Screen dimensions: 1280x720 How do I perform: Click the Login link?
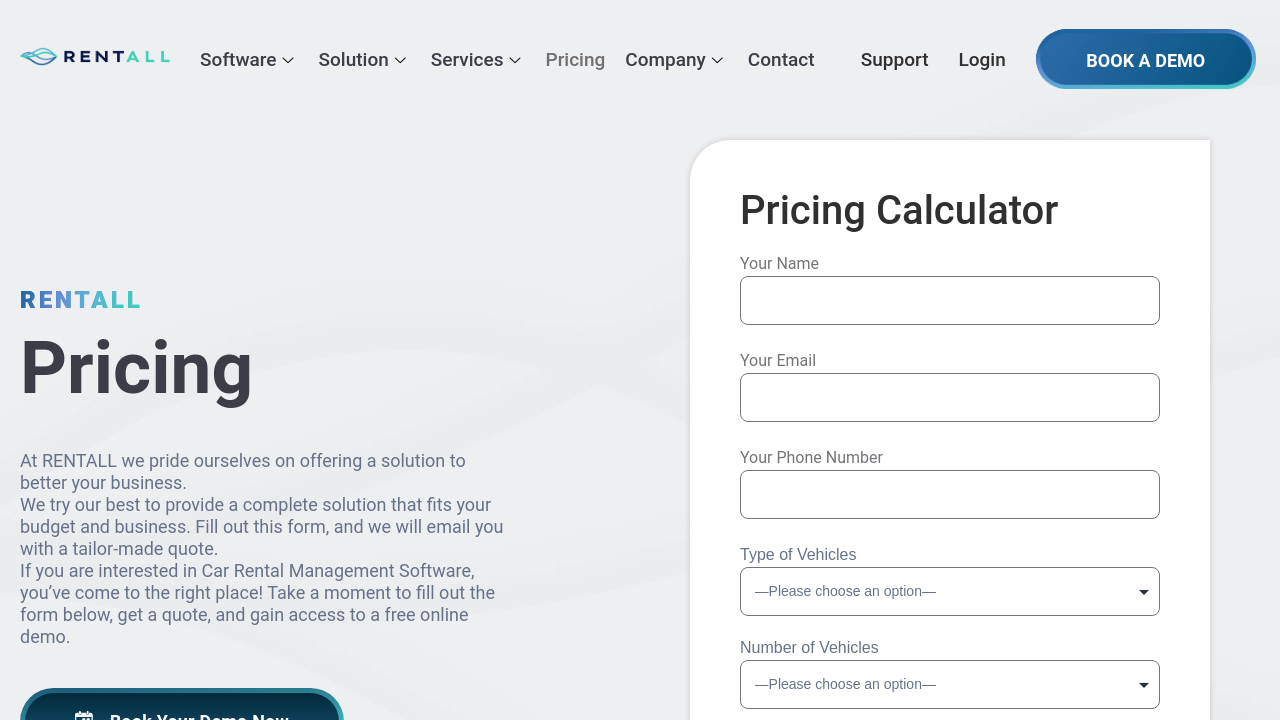pyautogui.click(x=982, y=60)
